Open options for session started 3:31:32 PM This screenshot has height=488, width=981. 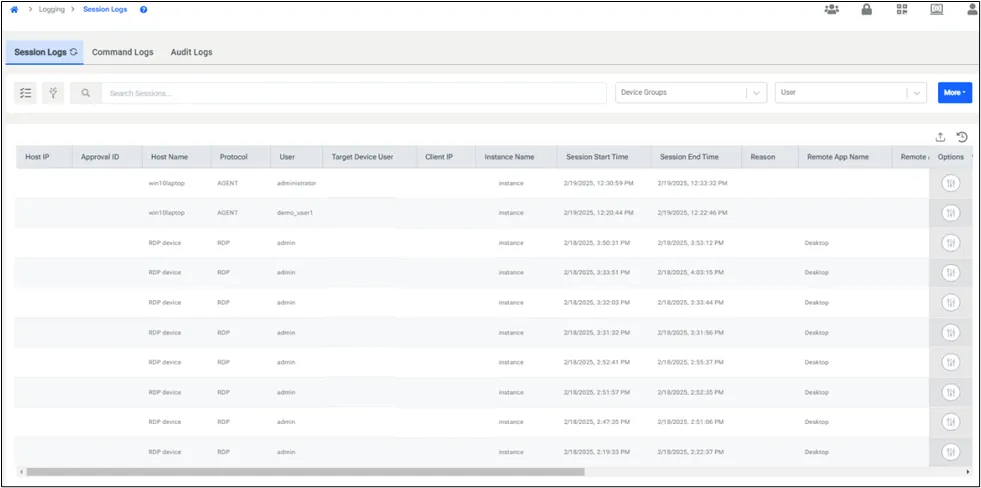click(x=950, y=333)
